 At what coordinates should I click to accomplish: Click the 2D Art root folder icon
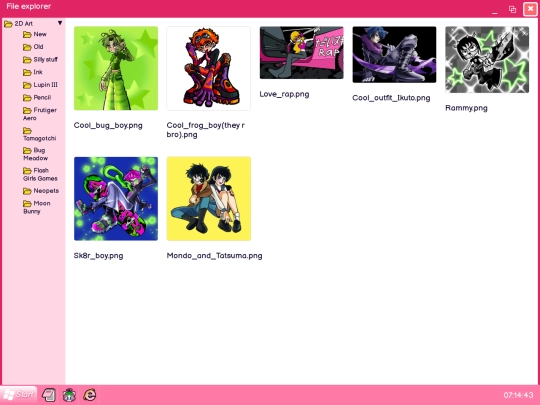(8, 24)
